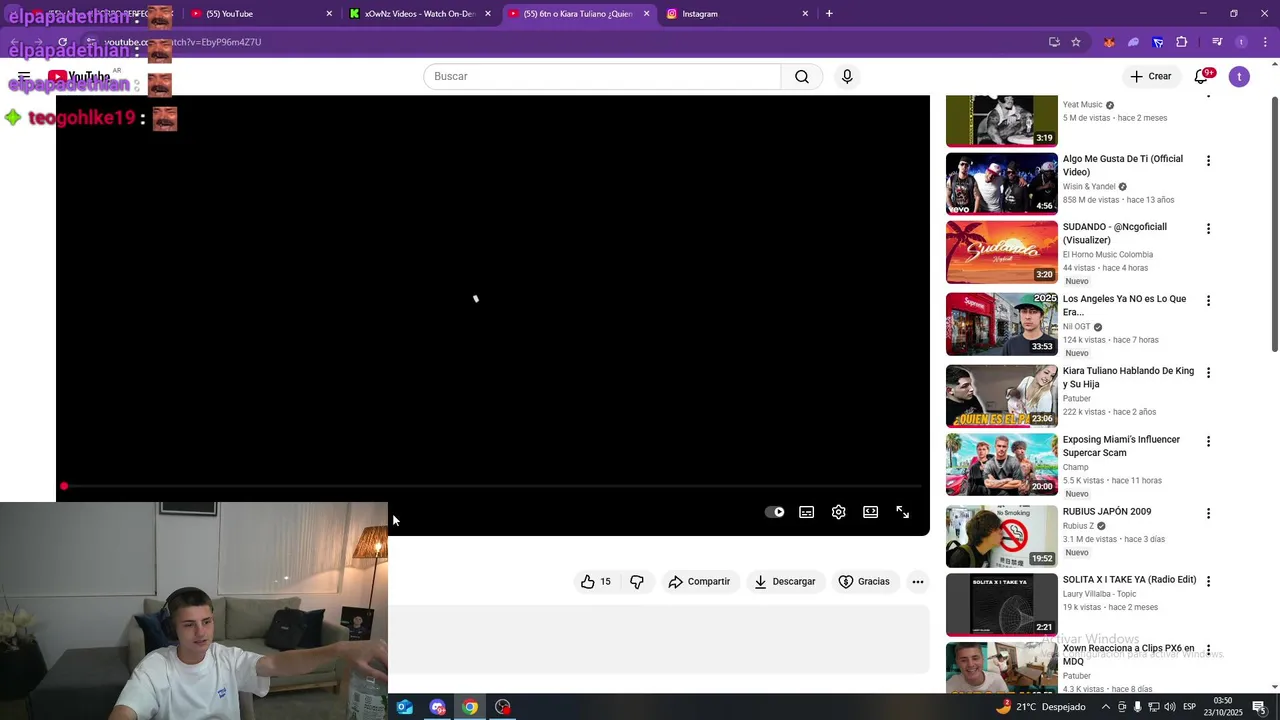The height and width of the screenshot is (720, 1280).
Task: Click the ESP language indicator
Action: (x=1189, y=707)
